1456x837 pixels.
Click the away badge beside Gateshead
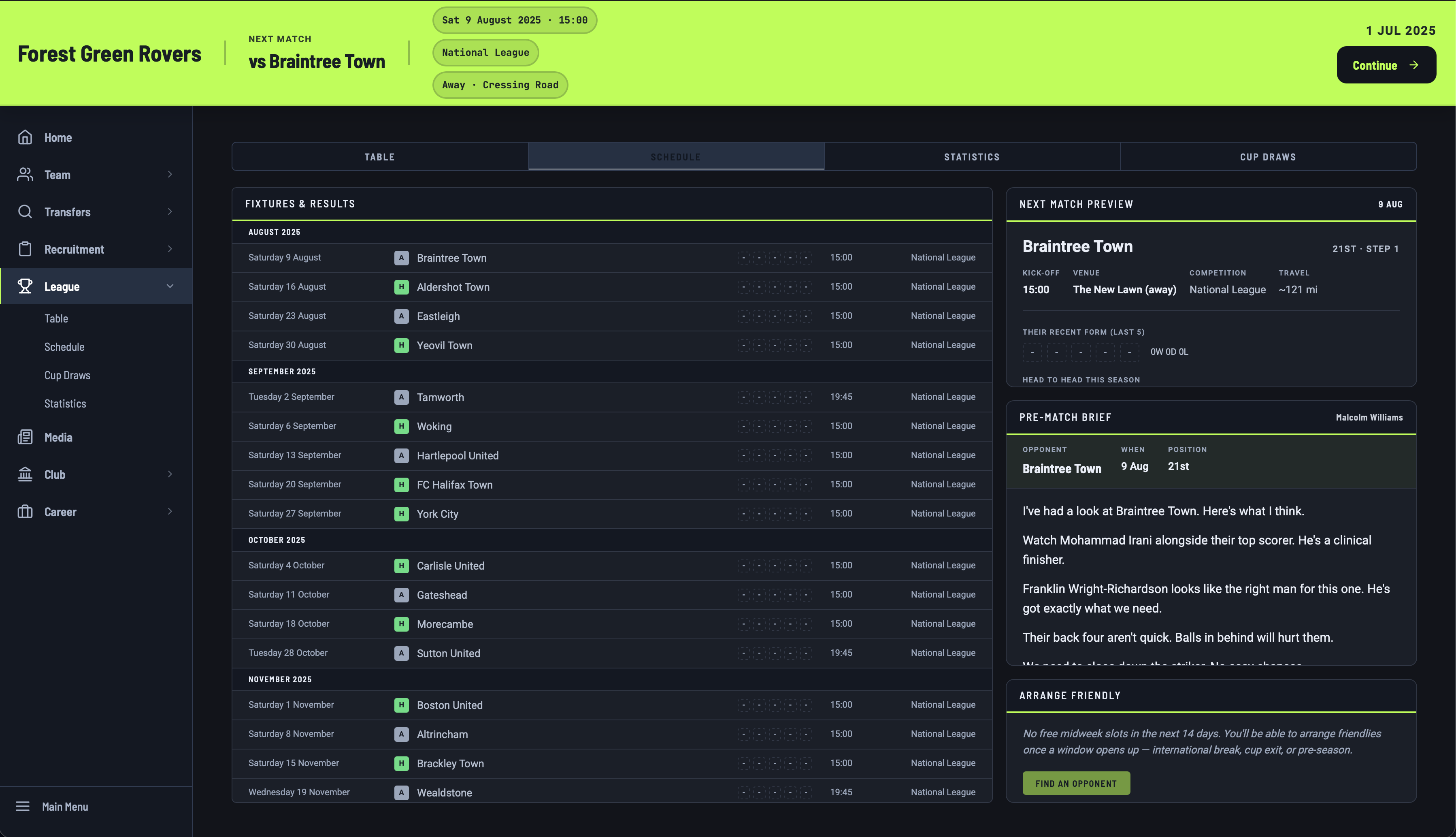402,595
